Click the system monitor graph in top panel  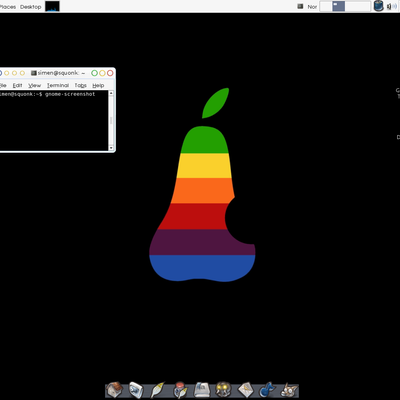tap(52, 6)
